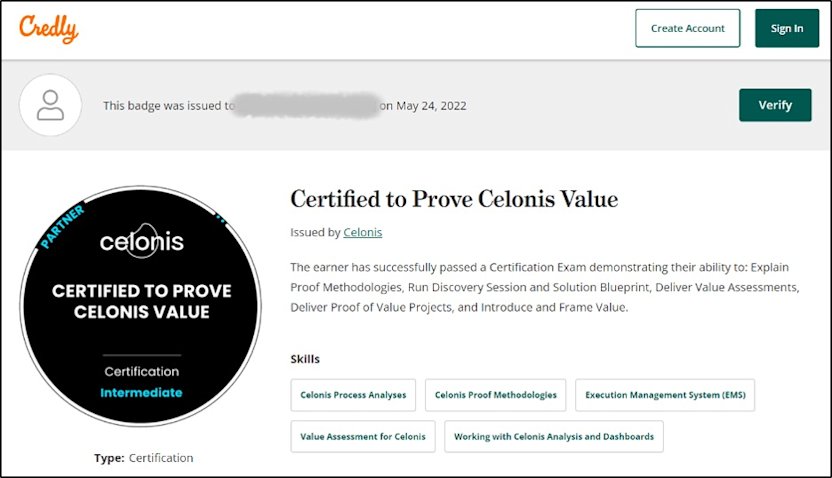Click the Type: Certification text below badge
This screenshot has height=478, width=832.
pyautogui.click(x=144, y=458)
